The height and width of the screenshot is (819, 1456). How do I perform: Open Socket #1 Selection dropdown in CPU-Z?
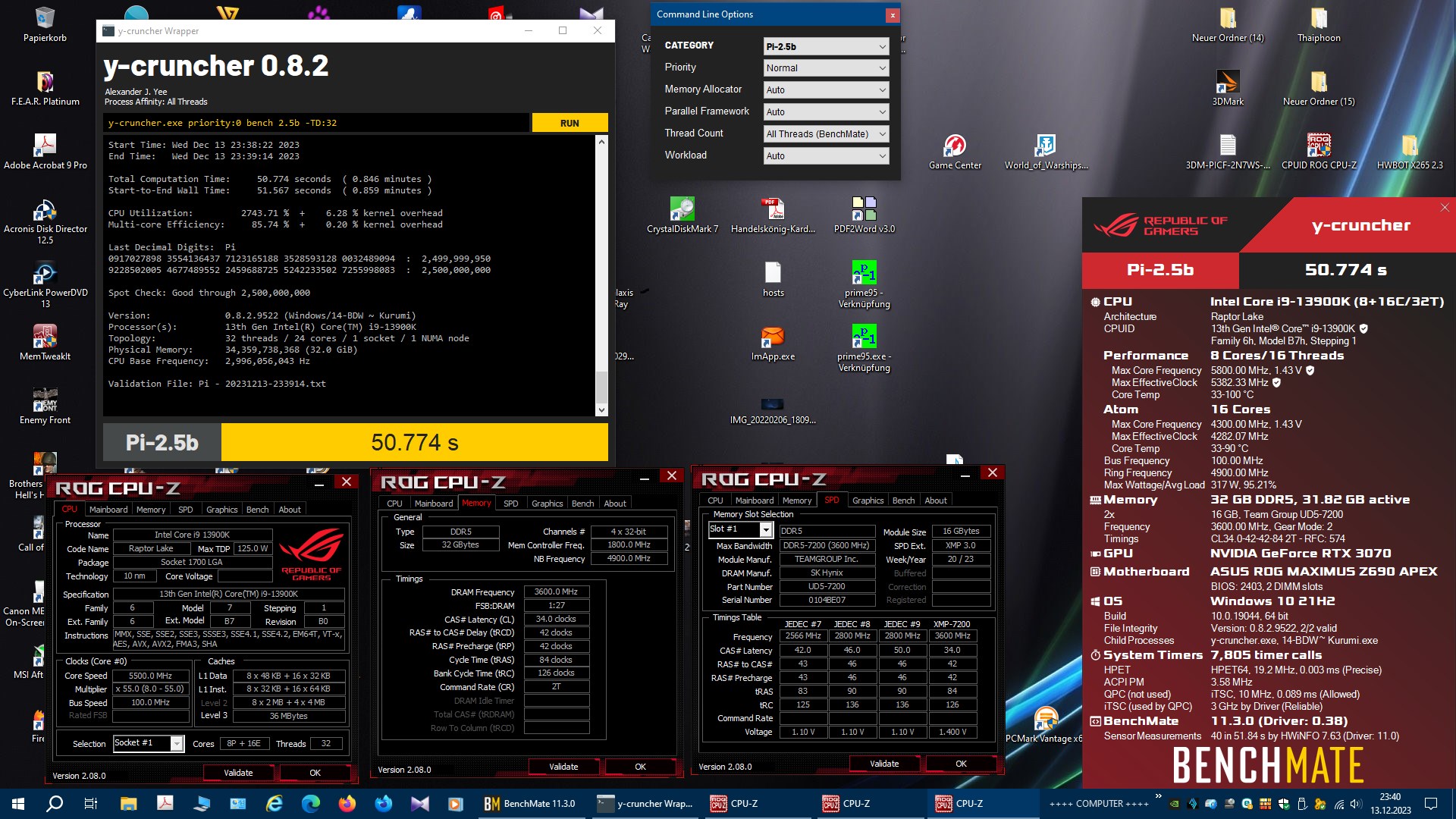coord(149,743)
